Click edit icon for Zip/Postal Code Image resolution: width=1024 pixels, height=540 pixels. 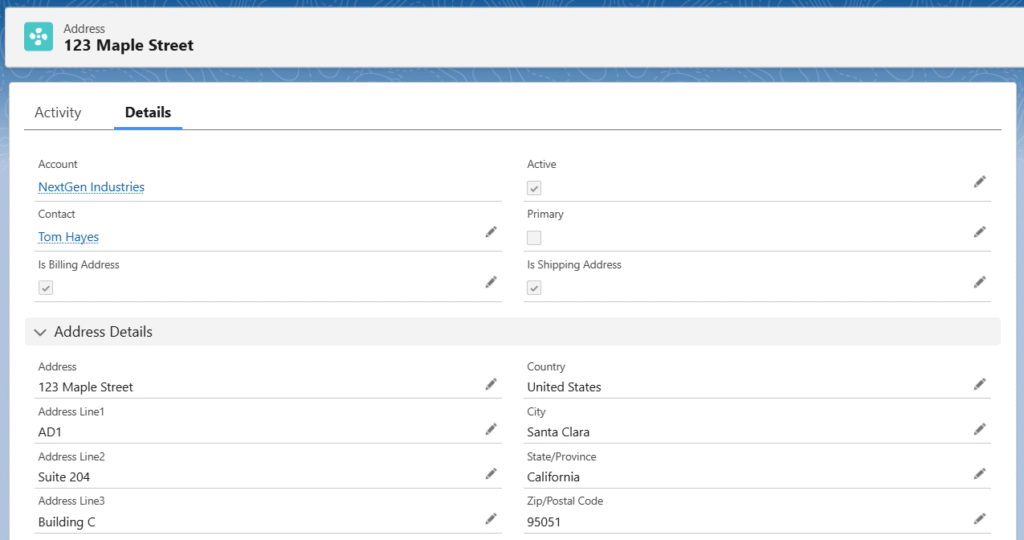(980, 518)
